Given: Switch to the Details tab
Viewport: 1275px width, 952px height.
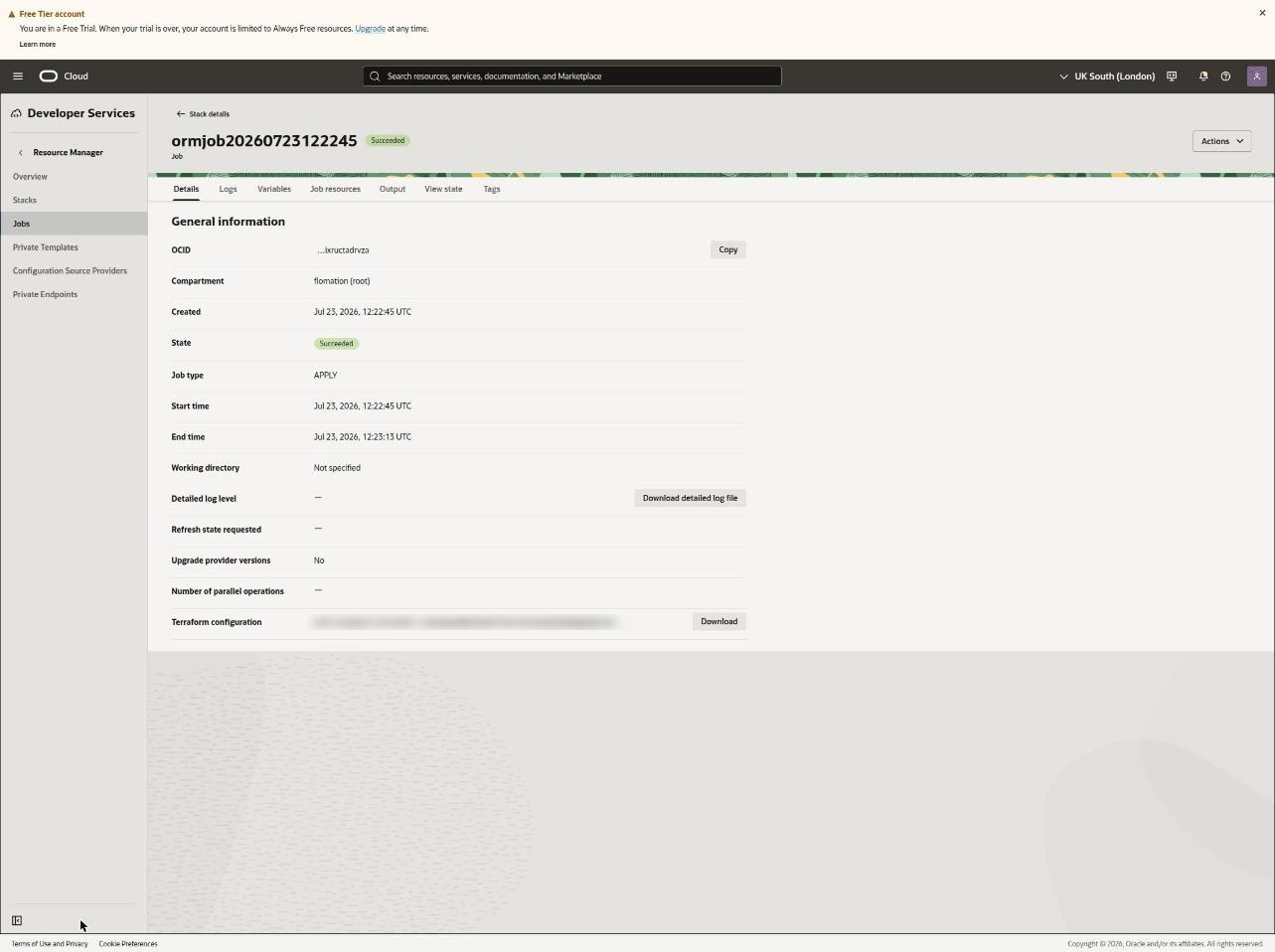Looking at the screenshot, I should click(186, 189).
